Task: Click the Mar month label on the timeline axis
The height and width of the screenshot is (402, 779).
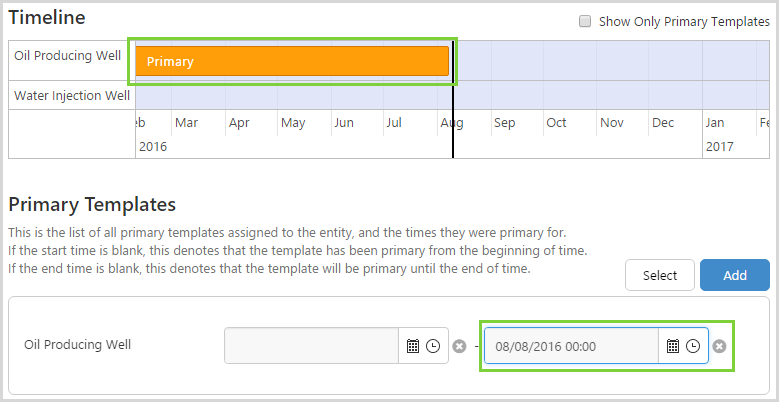Action: 185,123
